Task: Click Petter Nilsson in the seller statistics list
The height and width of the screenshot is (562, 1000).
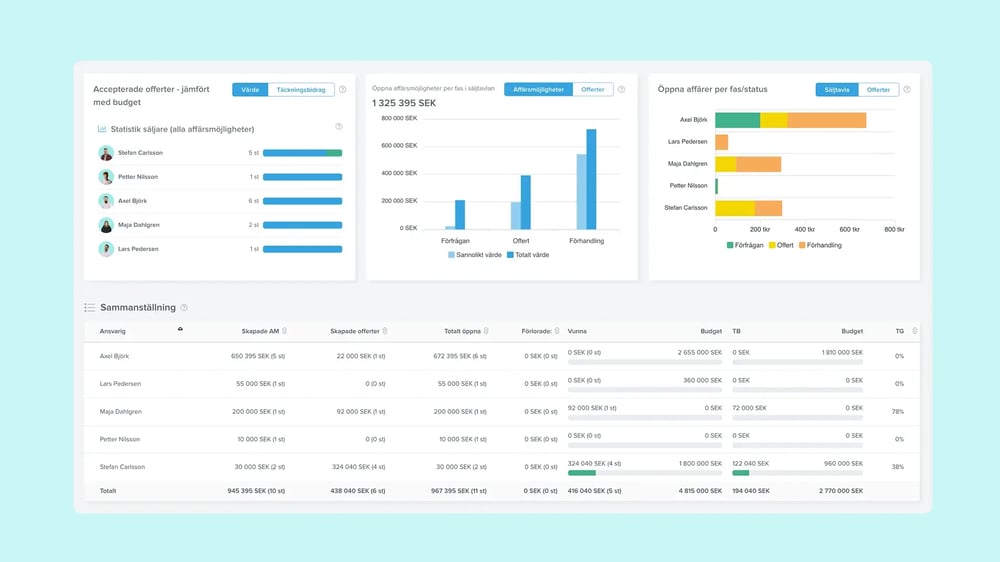Action: tap(138, 177)
